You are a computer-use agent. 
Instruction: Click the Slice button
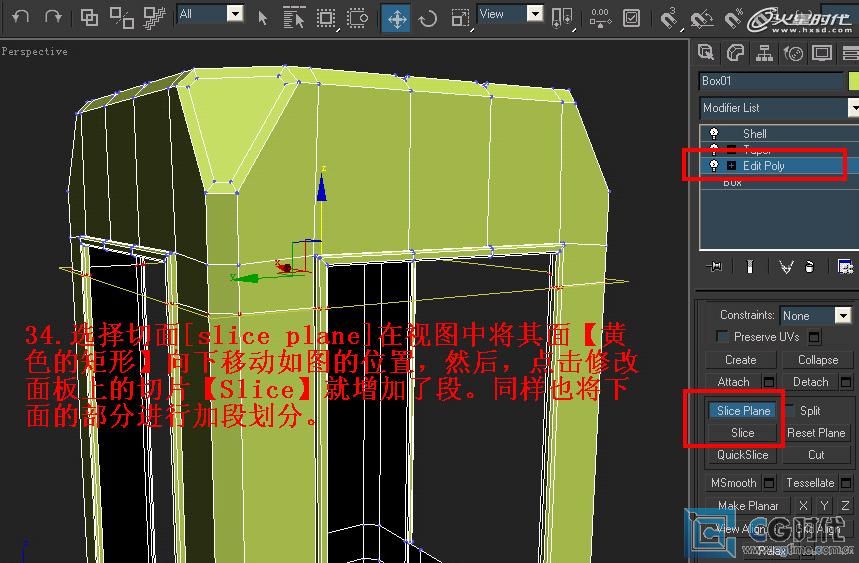pos(742,433)
